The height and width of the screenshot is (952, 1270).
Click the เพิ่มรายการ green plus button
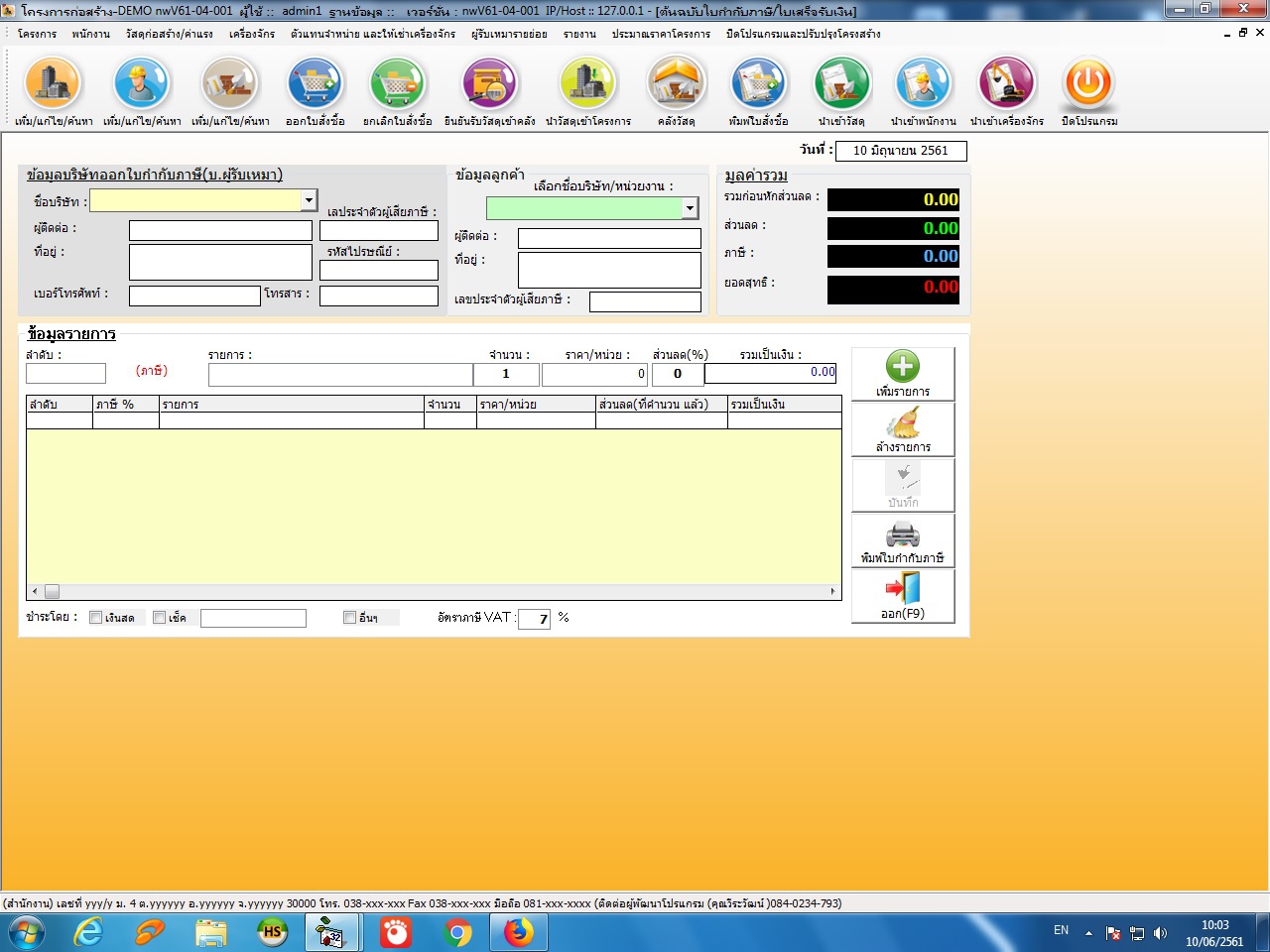click(903, 374)
